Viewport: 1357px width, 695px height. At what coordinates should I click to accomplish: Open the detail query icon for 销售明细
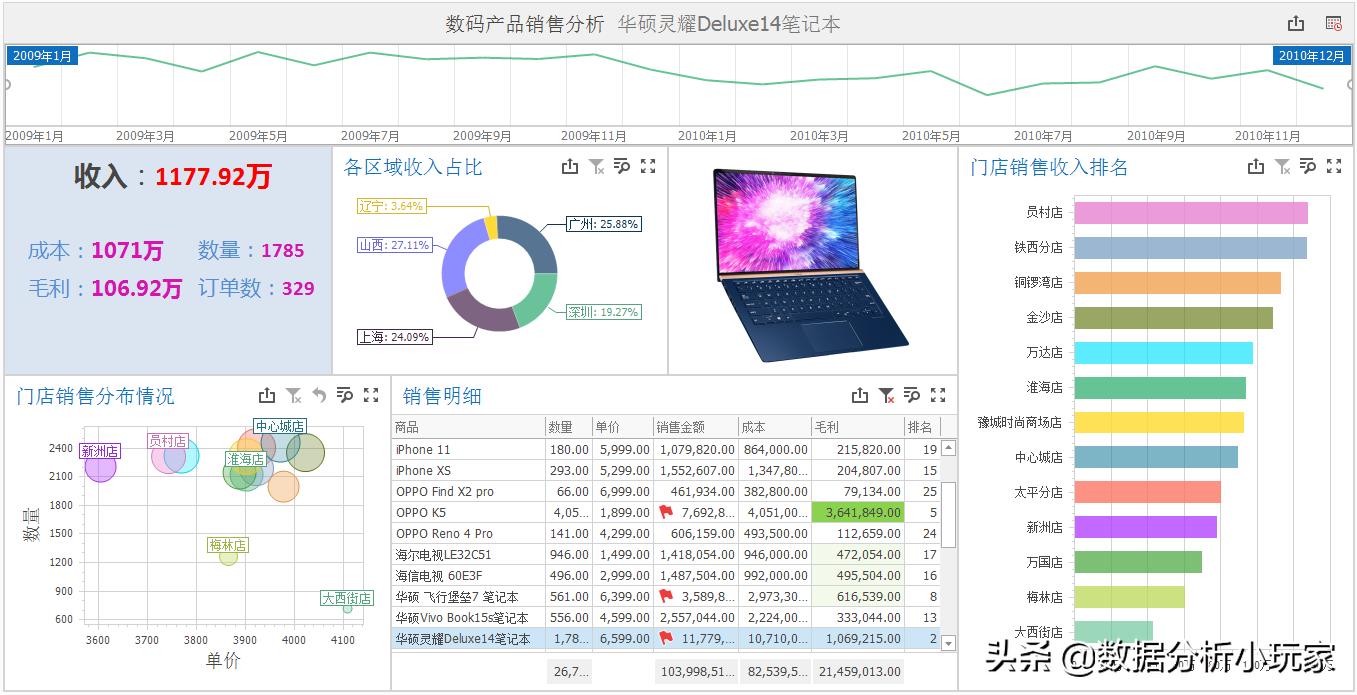click(x=911, y=395)
